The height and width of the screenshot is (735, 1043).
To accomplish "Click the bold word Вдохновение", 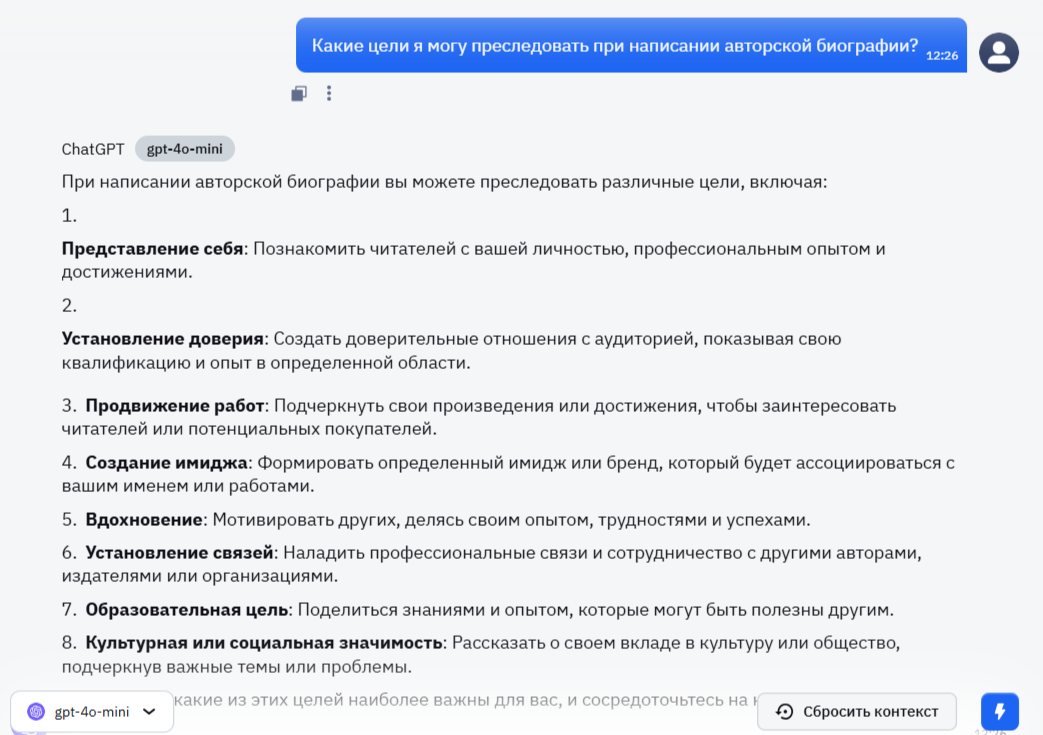I will click(144, 519).
